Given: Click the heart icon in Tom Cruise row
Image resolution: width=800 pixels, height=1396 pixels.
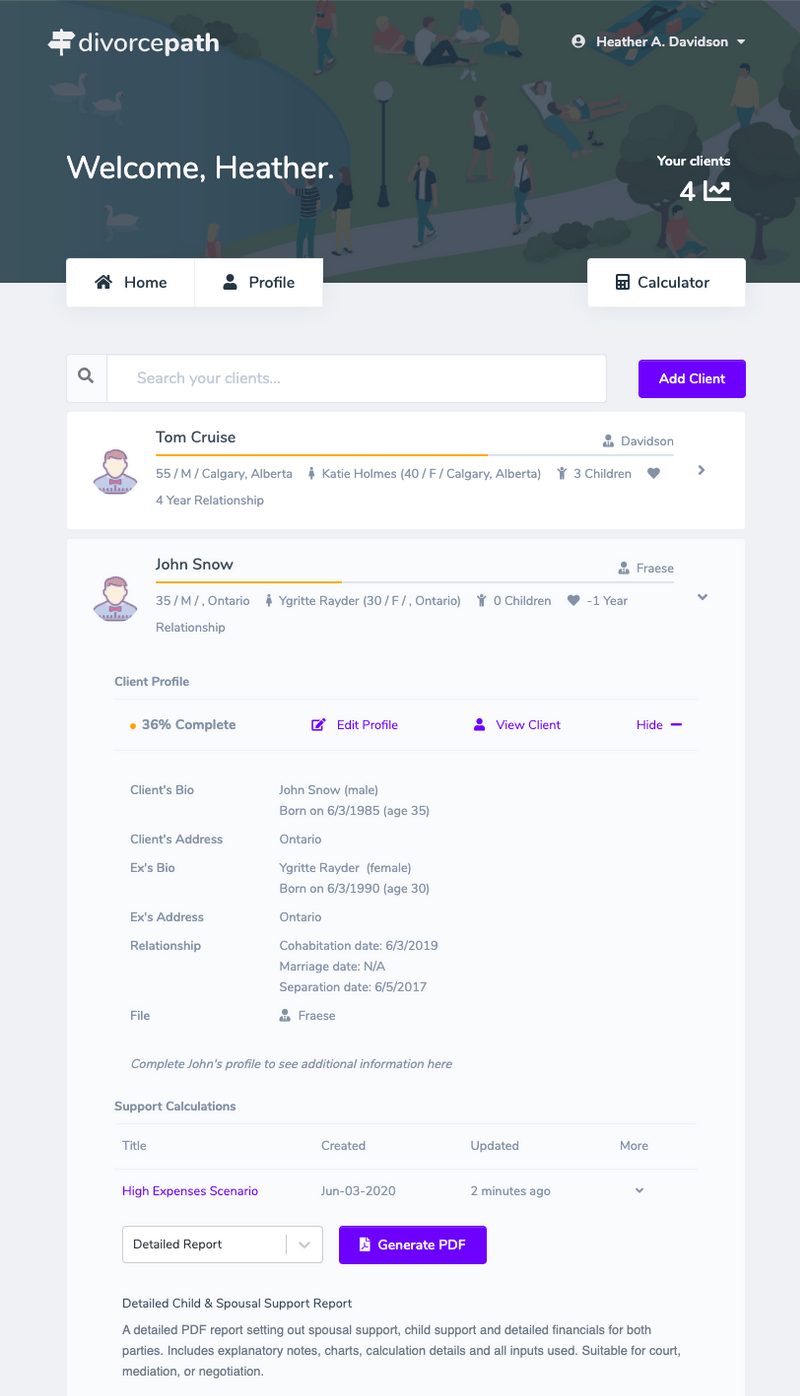Looking at the screenshot, I should pos(653,473).
